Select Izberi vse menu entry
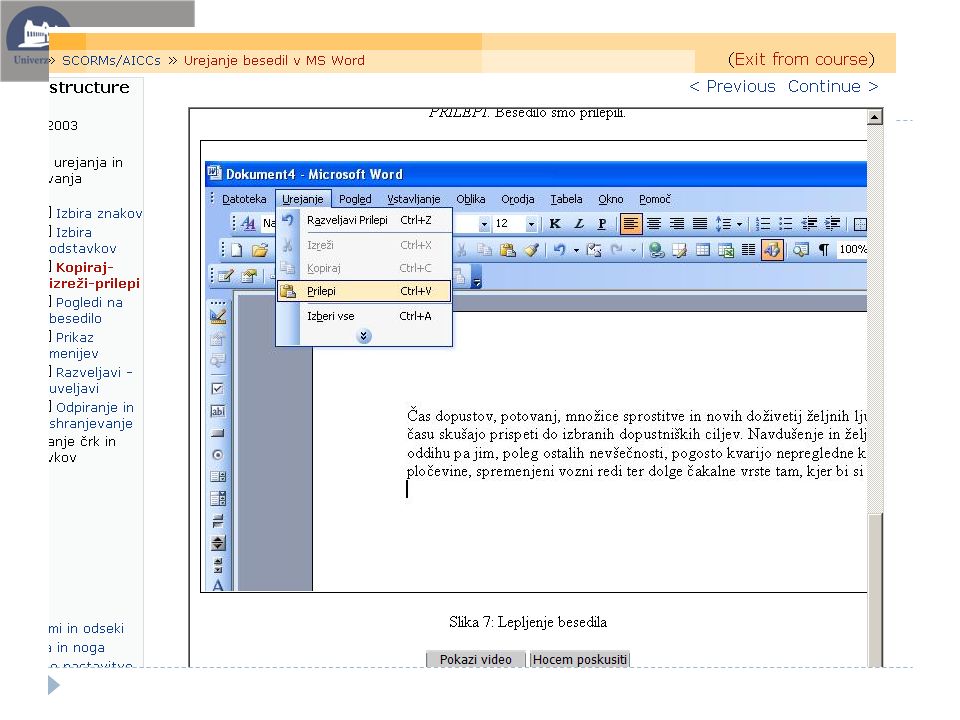 pyautogui.click(x=365, y=317)
